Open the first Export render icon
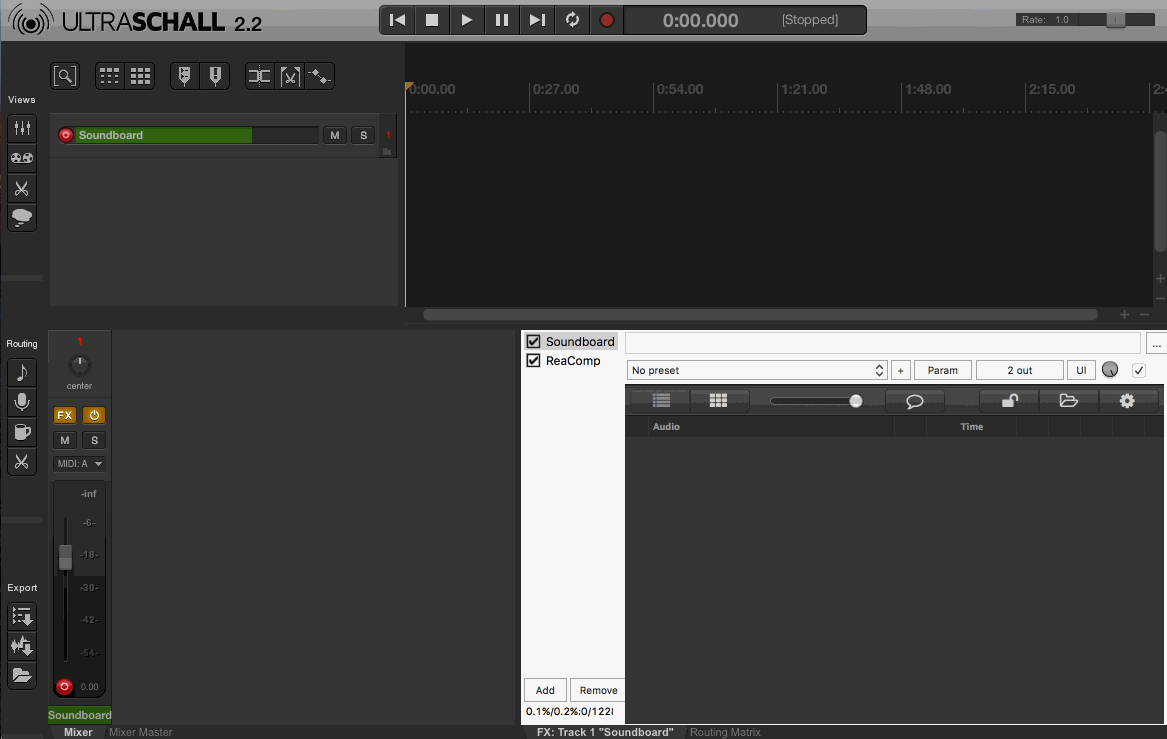The width and height of the screenshot is (1167, 739). [x=22, y=616]
